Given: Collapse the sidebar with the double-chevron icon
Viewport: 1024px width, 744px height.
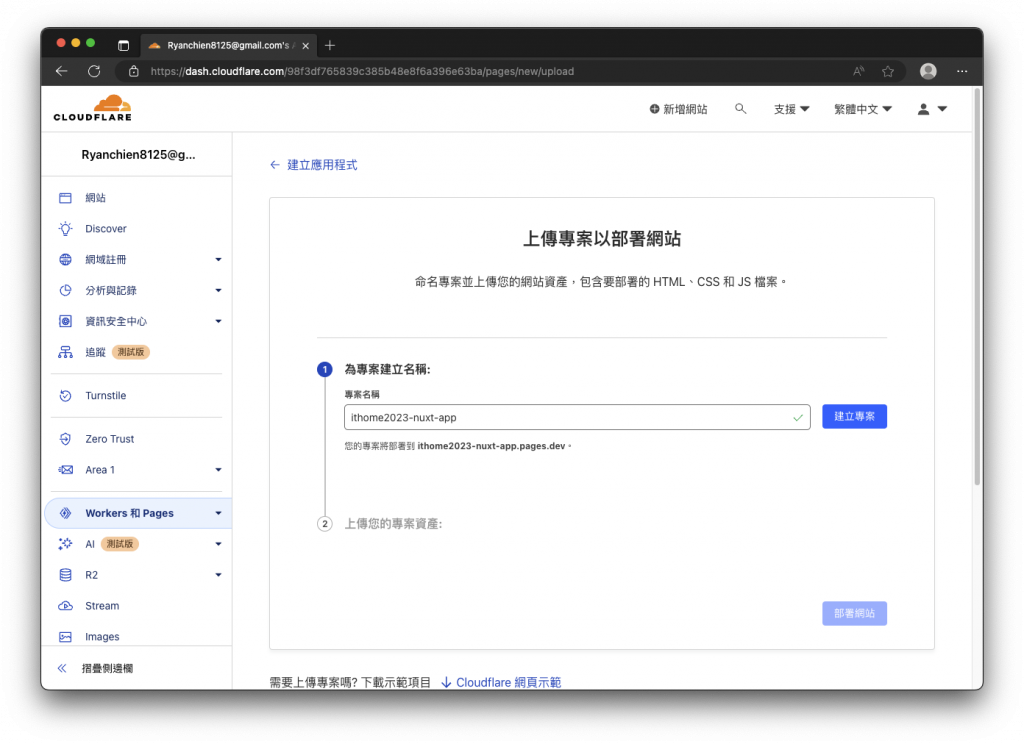Looking at the screenshot, I should click(62, 668).
